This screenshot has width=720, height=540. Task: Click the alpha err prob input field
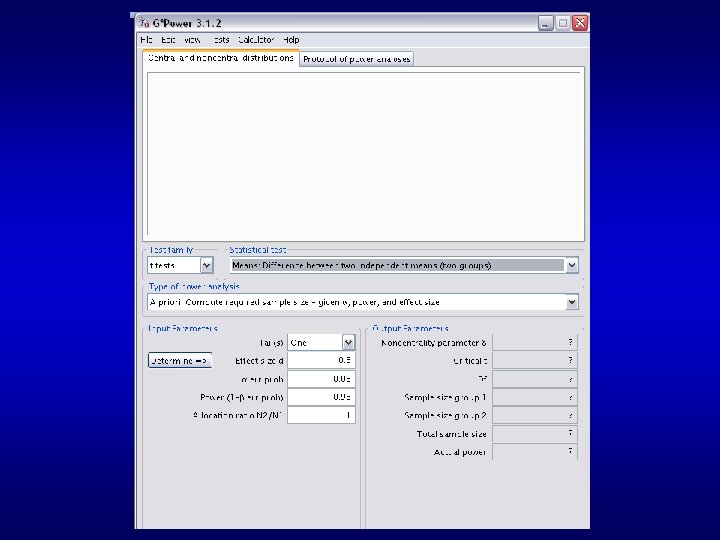pyautogui.click(x=321, y=379)
